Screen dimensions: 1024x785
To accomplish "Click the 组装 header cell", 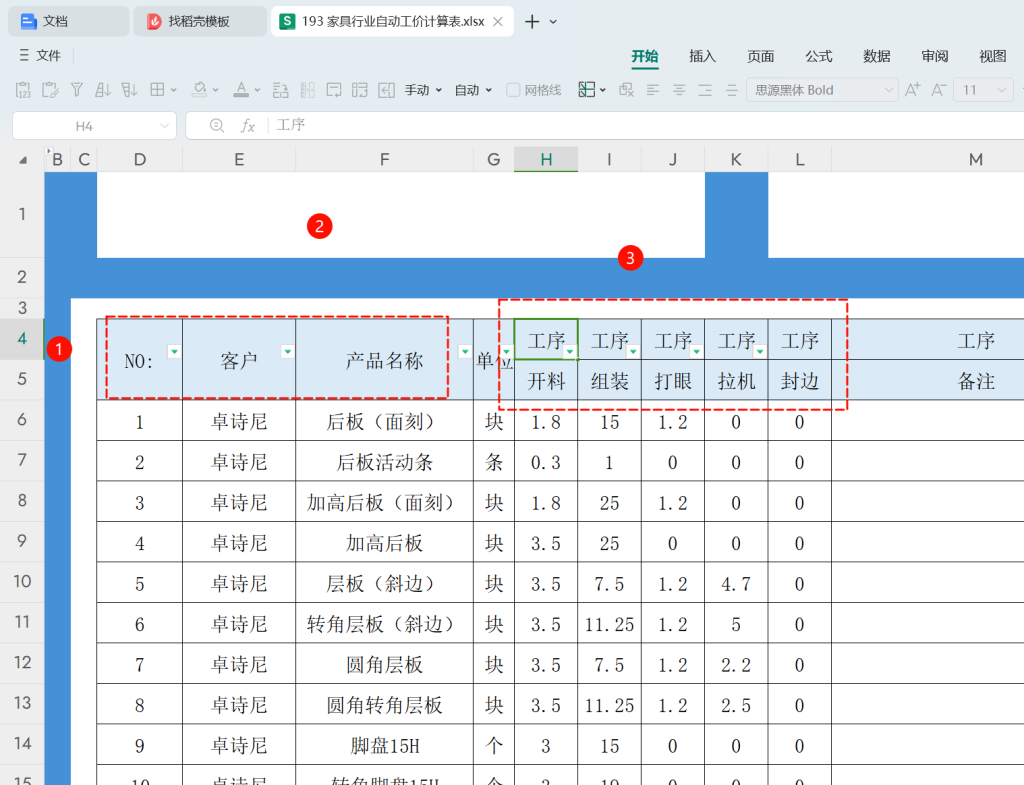I will click(609, 381).
